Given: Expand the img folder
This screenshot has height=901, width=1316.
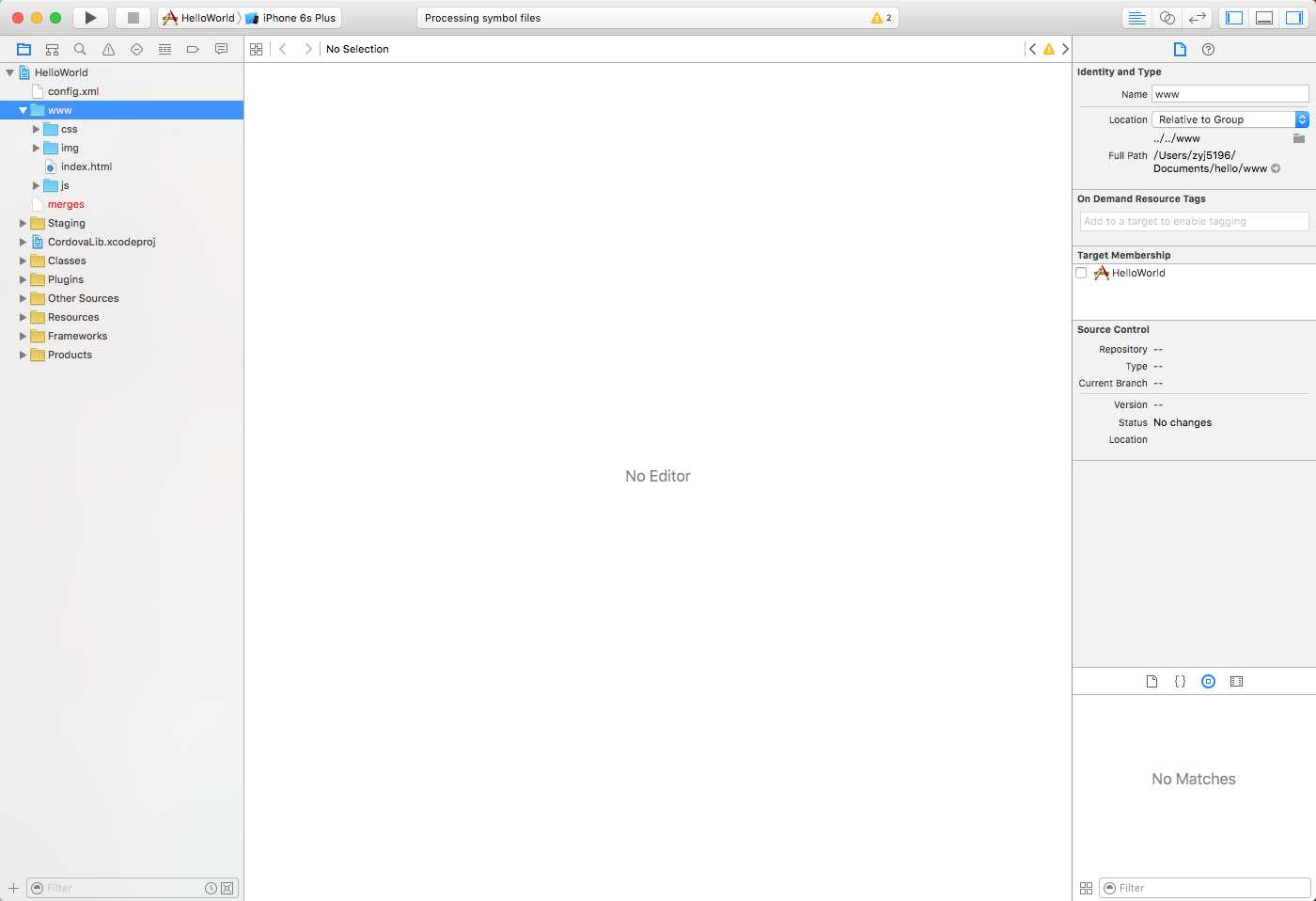Looking at the screenshot, I should click(x=37, y=148).
